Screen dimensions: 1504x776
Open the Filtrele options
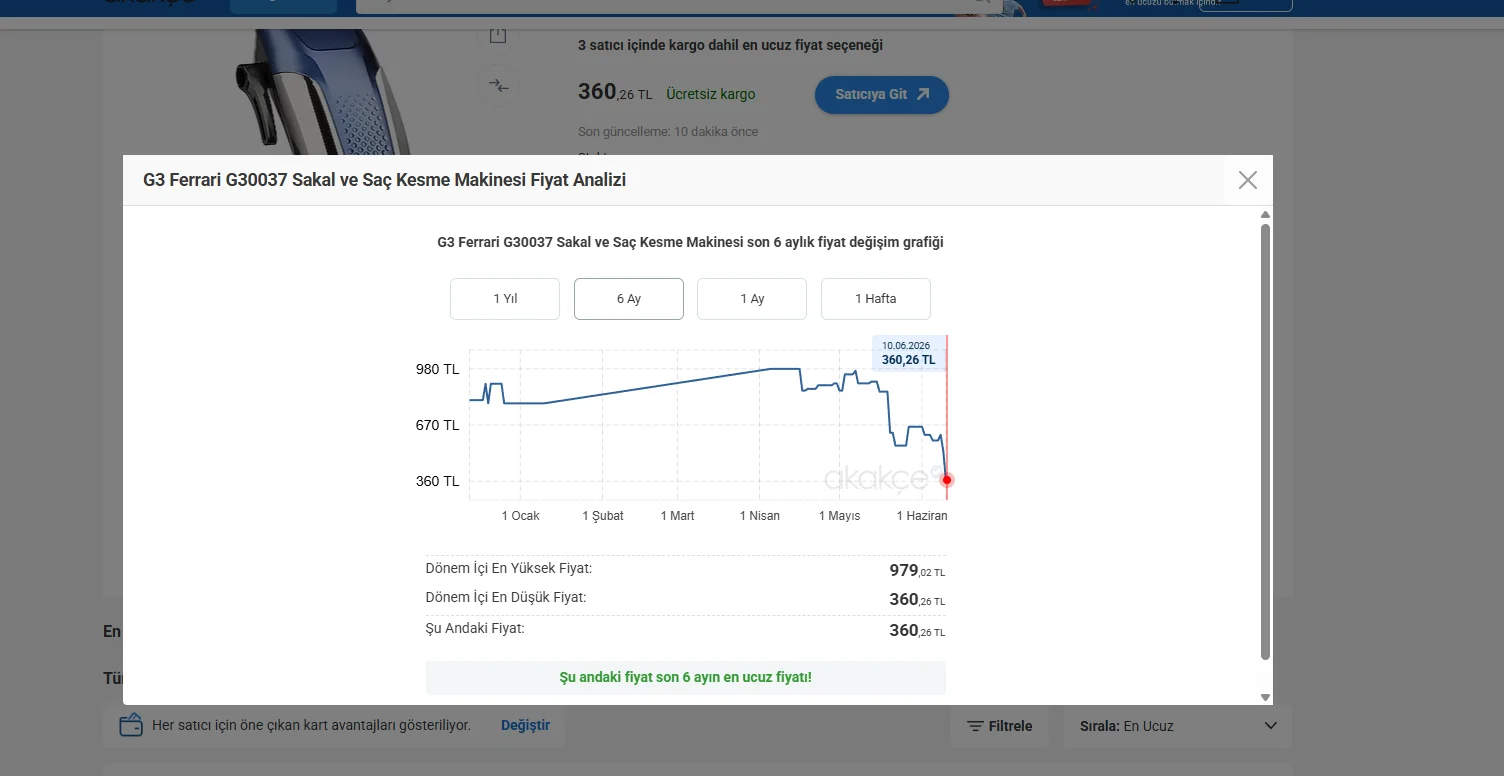pos(999,726)
